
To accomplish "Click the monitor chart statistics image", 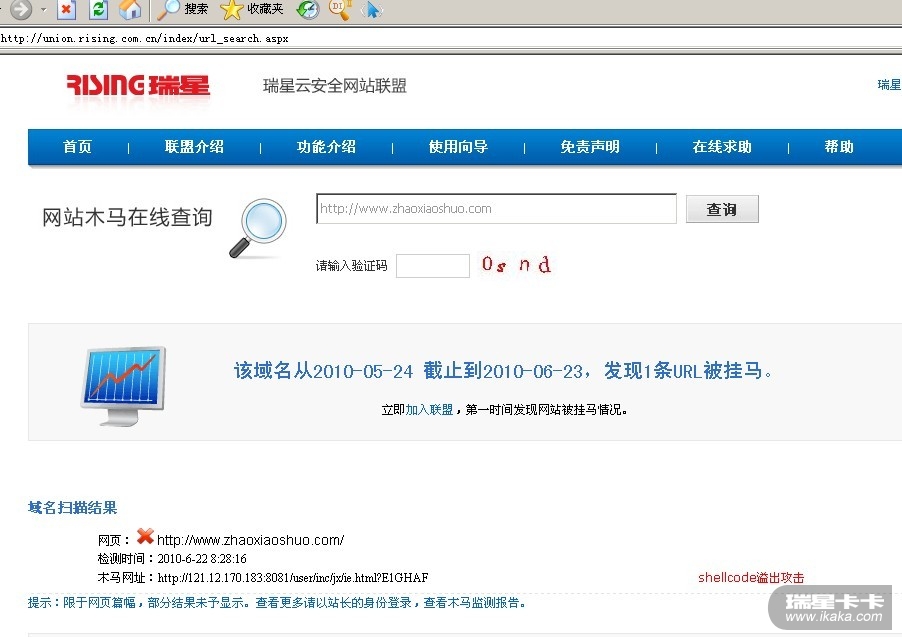I will (123, 386).
